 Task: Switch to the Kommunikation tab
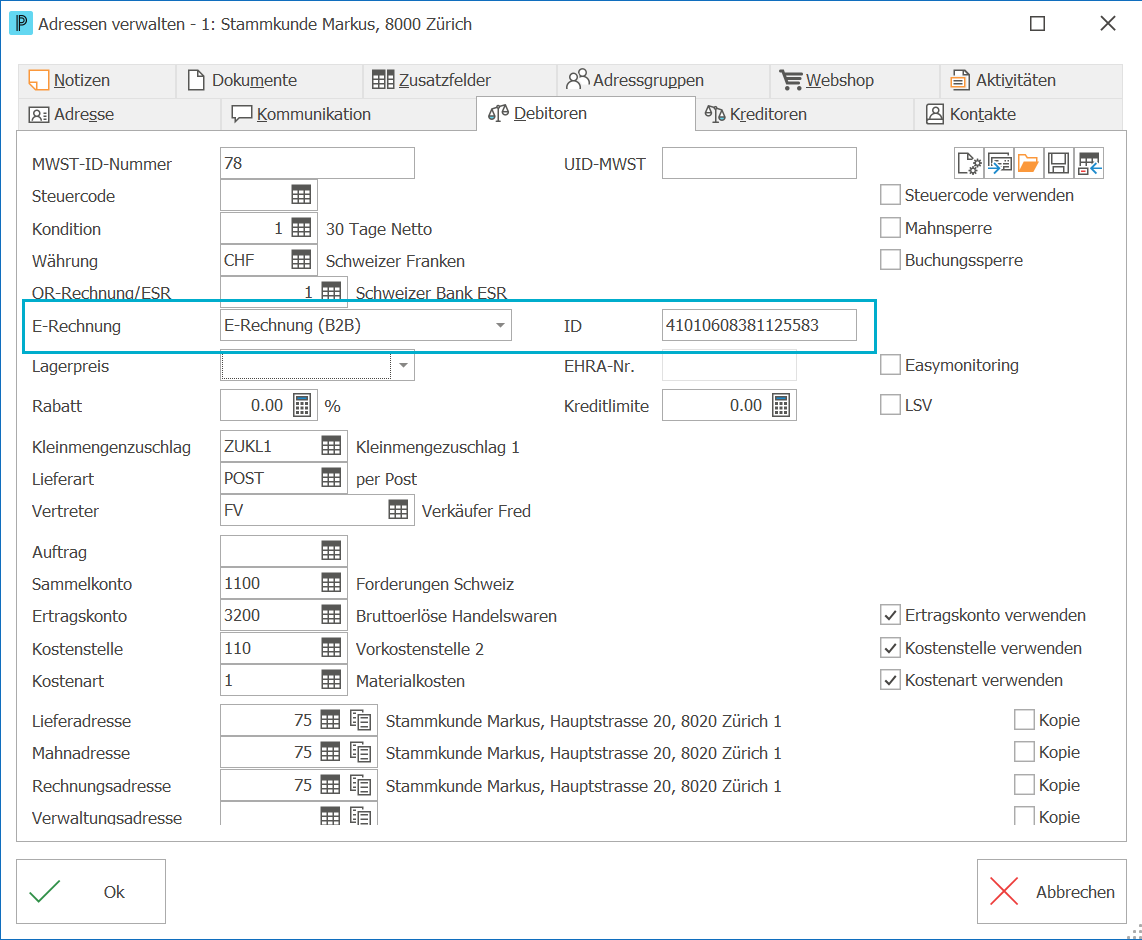click(x=349, y=114)
